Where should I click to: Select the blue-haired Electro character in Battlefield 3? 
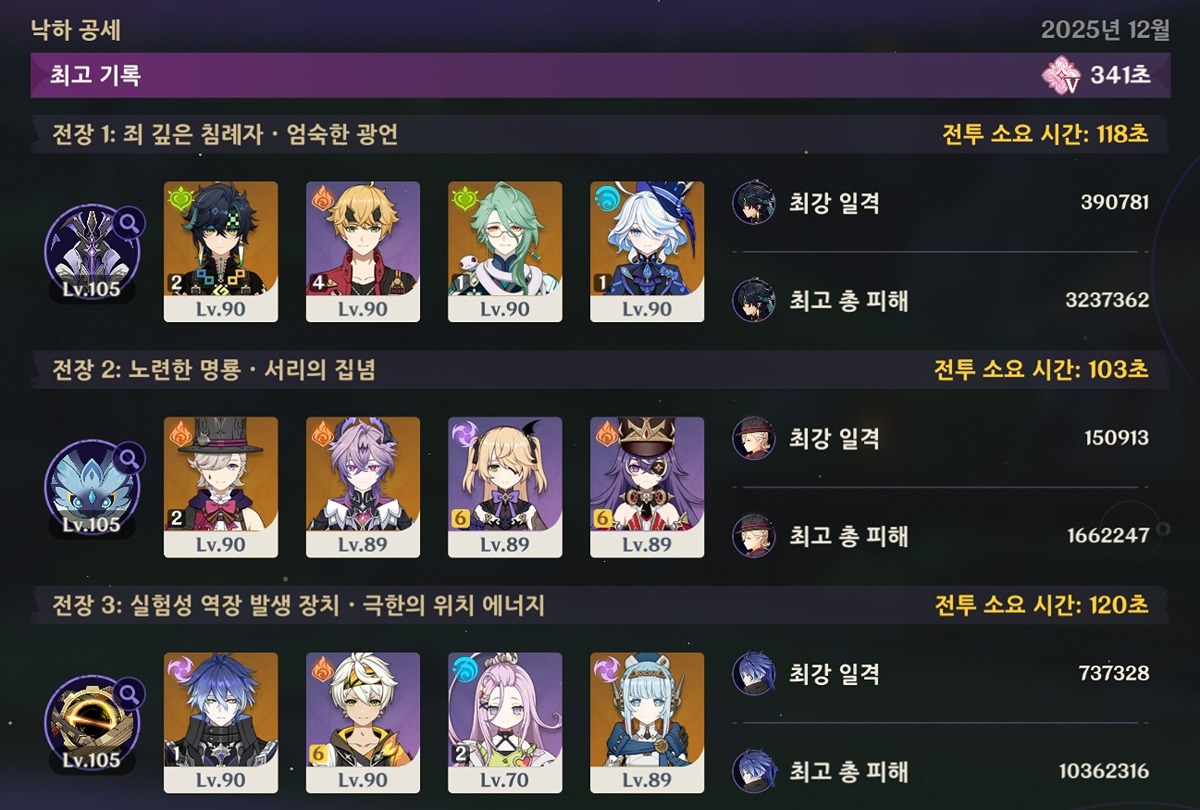tap(221, 723)
